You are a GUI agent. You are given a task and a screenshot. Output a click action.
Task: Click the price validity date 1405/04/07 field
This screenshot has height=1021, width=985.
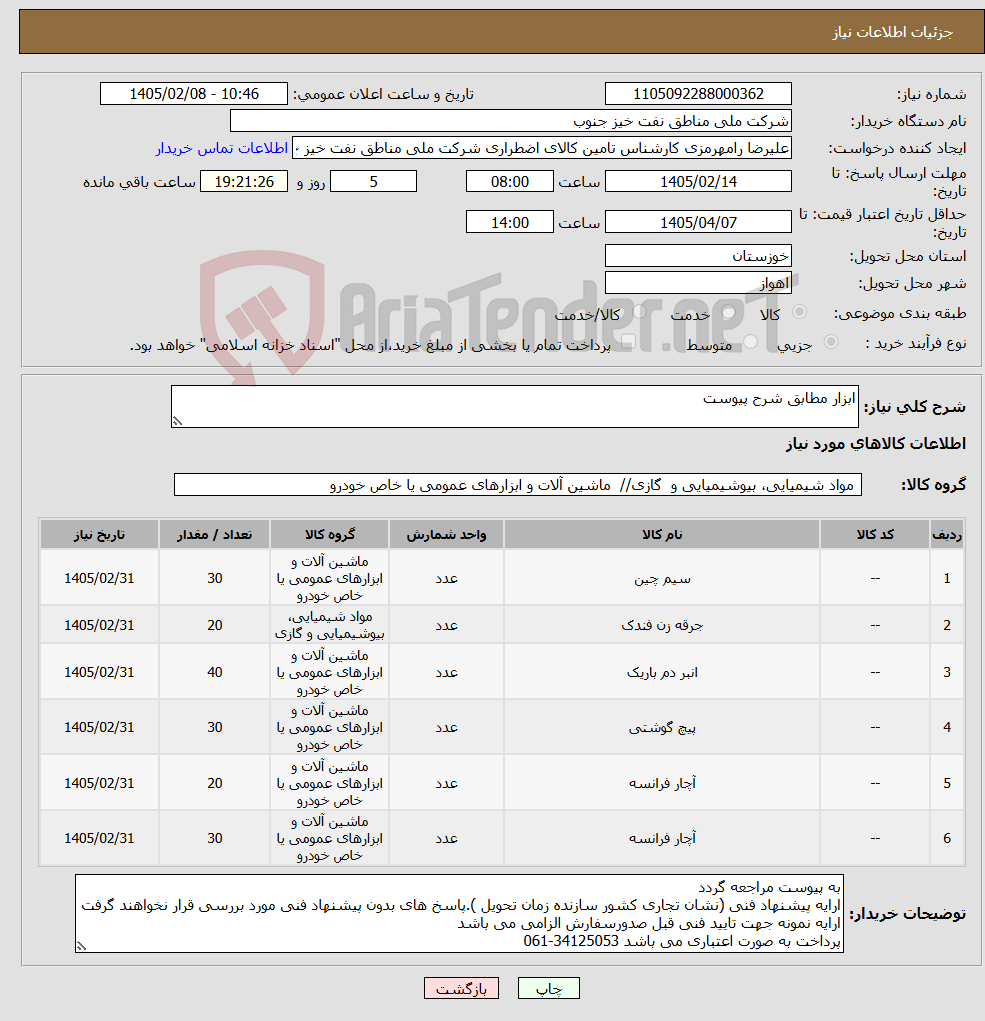698,223
